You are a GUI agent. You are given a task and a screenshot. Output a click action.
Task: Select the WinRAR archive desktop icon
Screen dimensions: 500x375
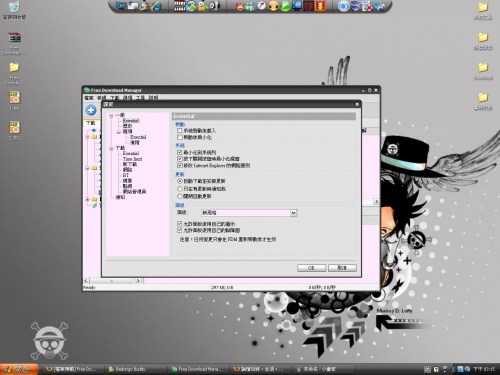point(14,38)
